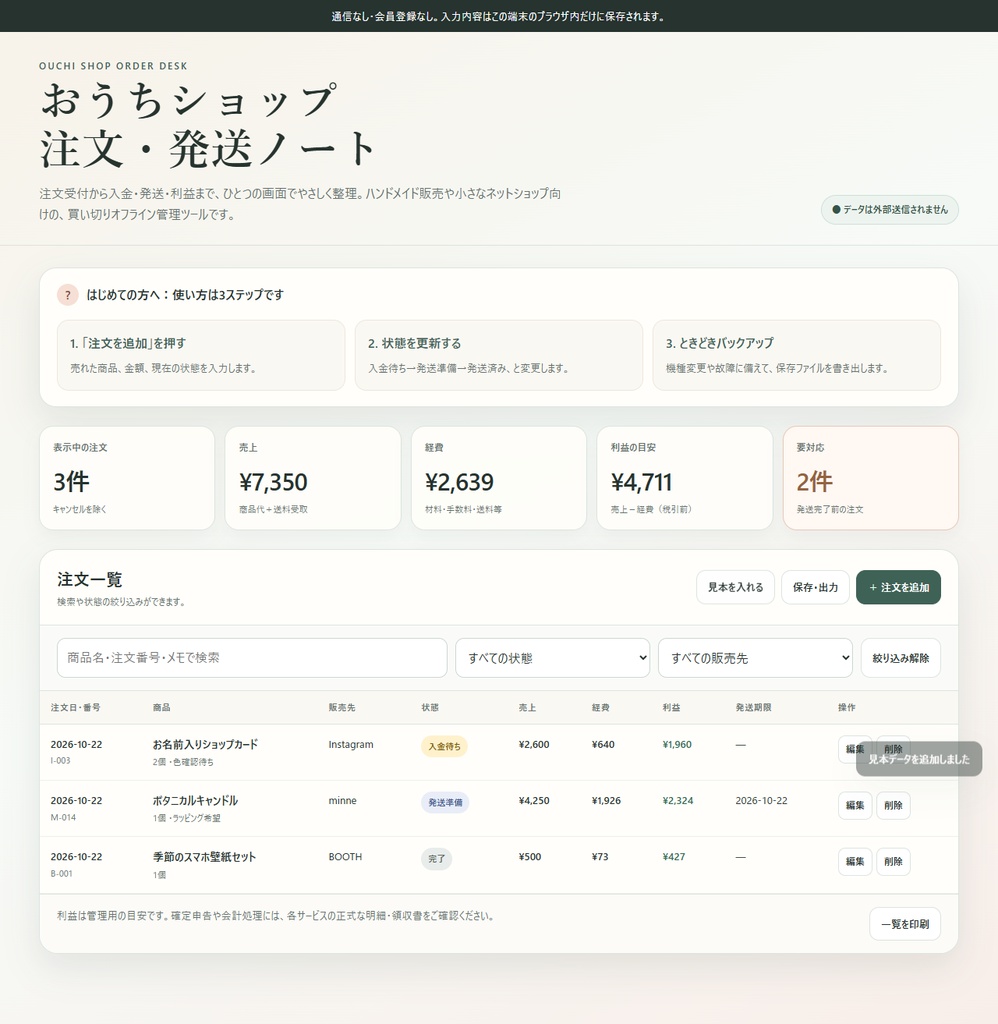Click the 利益 column header
The height and width of the screenshot is (1024, 998).
[671, 707]
